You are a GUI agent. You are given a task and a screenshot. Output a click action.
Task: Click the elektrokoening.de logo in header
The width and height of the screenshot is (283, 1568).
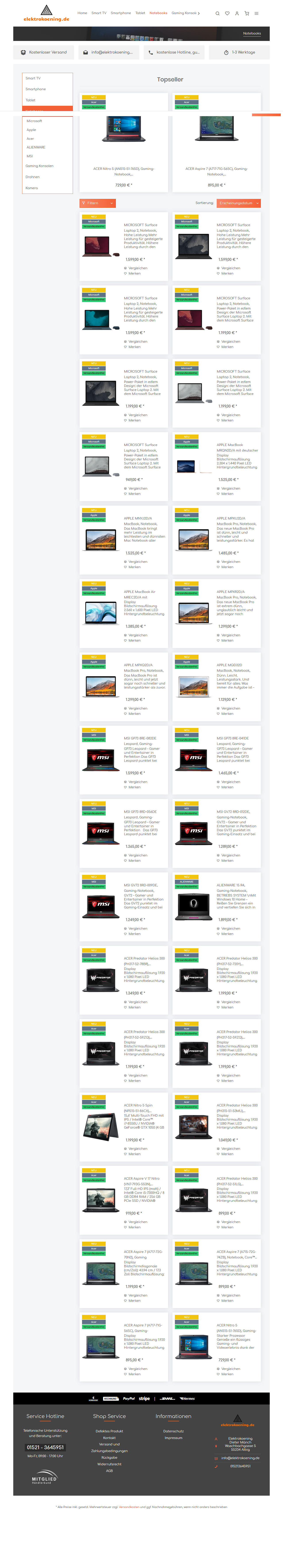pos(46,13)
